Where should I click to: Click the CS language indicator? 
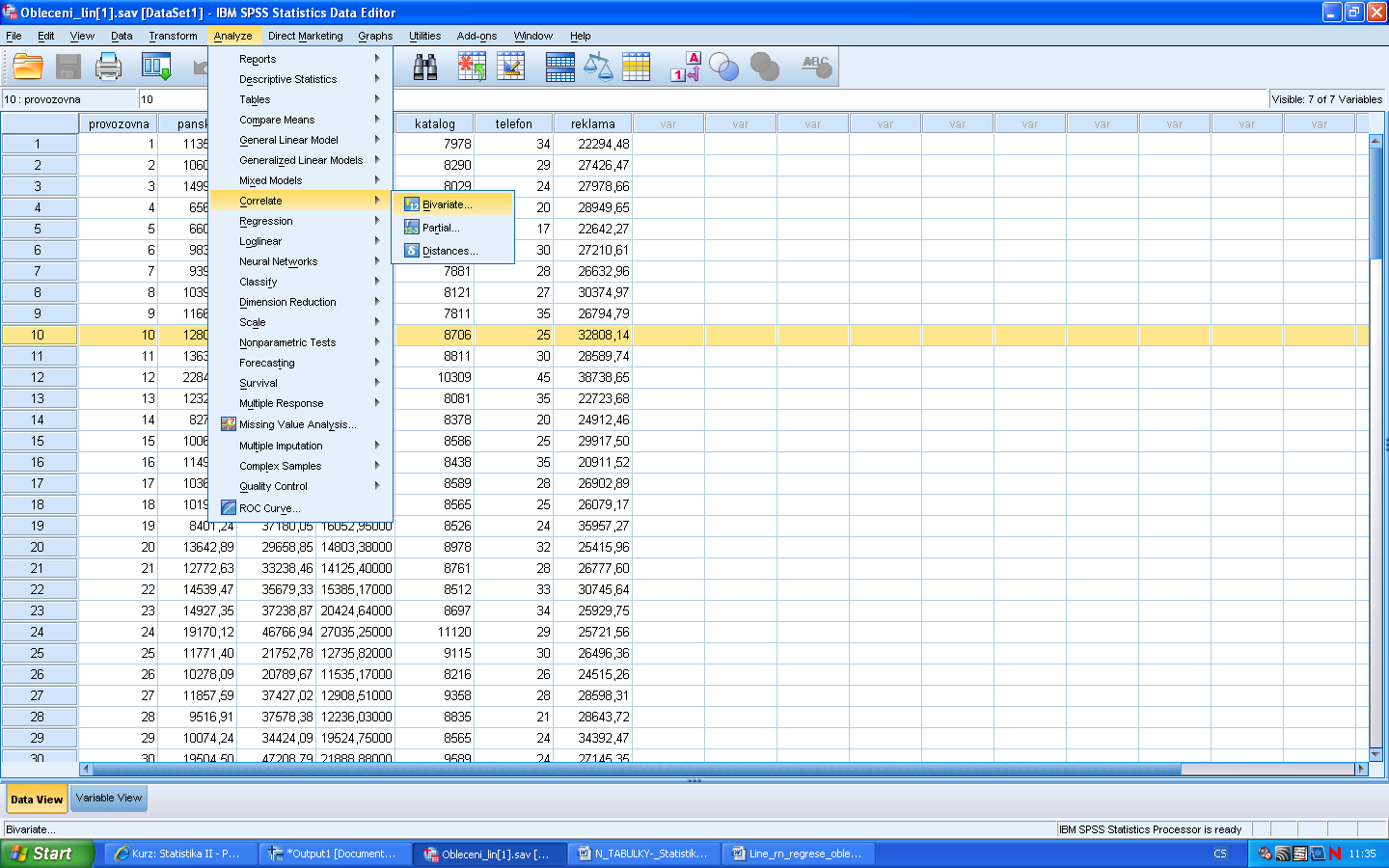point(1220,854)
